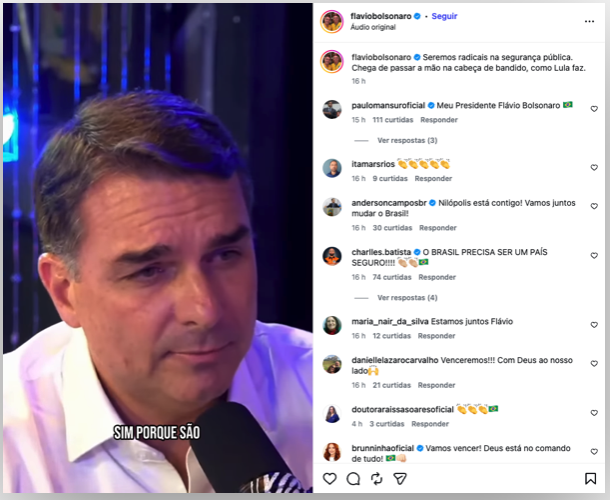
Task: Like charlles.batista's comment
Action: click(x=594, y=257)
